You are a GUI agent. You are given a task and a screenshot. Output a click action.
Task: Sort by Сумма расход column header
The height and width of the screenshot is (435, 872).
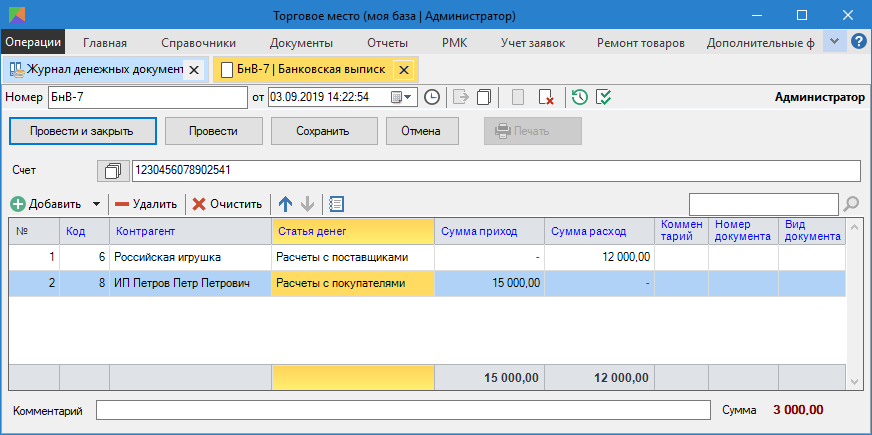click(x=600, y=231)
